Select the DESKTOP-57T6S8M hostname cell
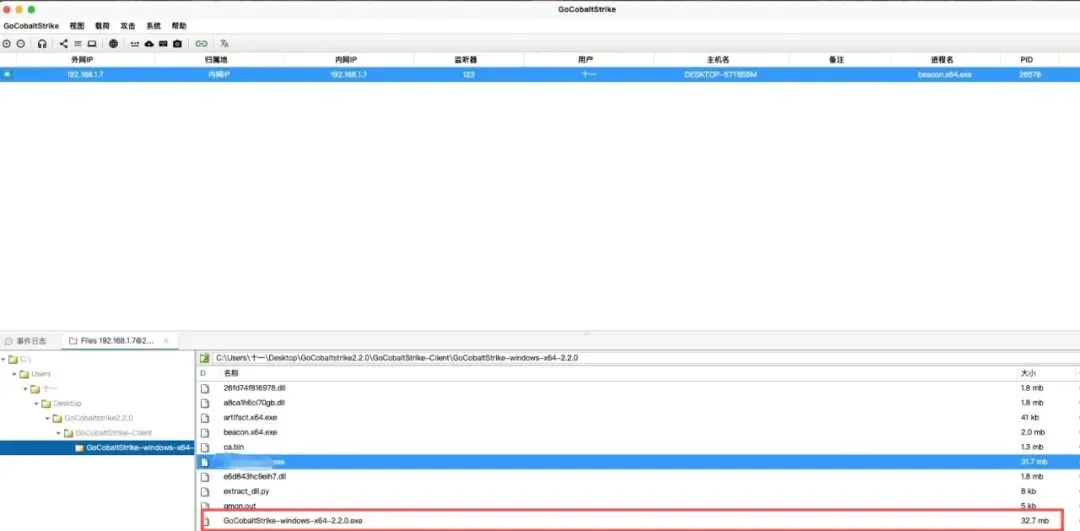 [720, 74]
